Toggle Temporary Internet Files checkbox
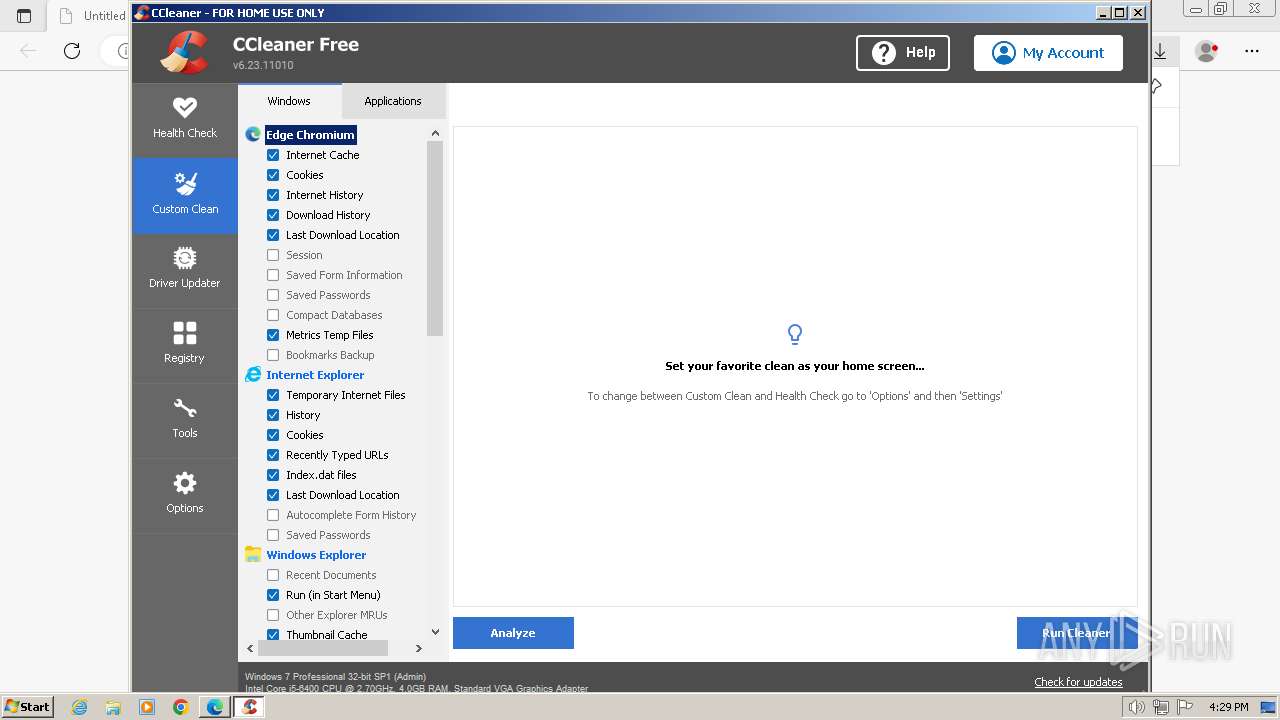This screenshot has width=1280, height=720. pos(273,395)
